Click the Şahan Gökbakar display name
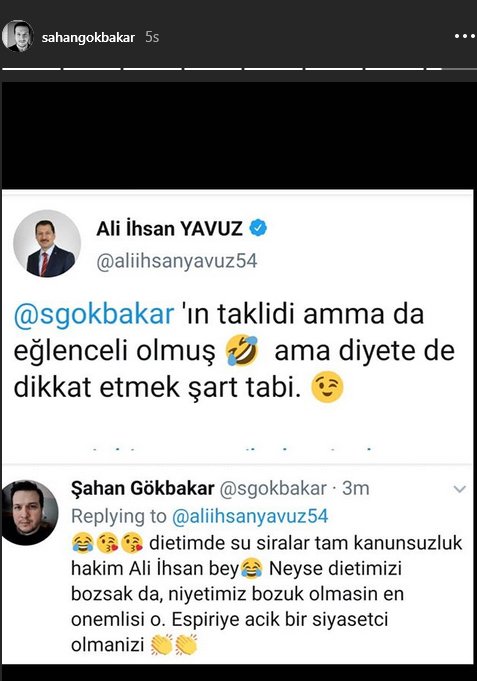 click(x=143, y=489)
